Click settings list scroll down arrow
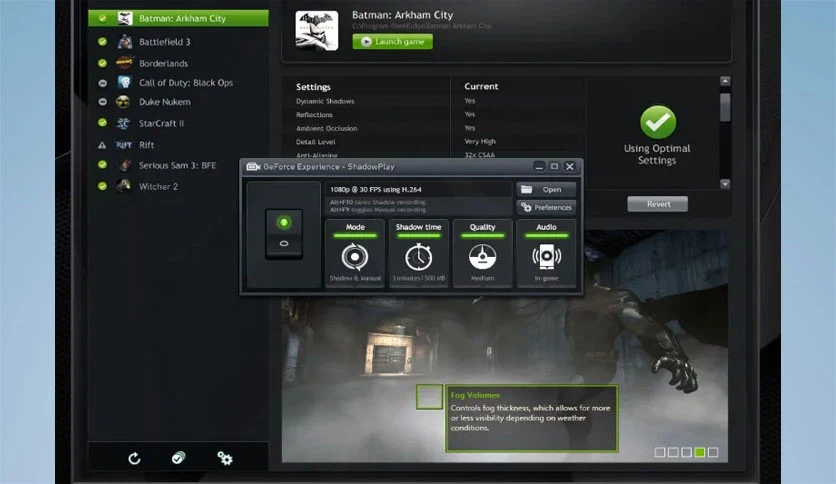 (x=725, y=184)
